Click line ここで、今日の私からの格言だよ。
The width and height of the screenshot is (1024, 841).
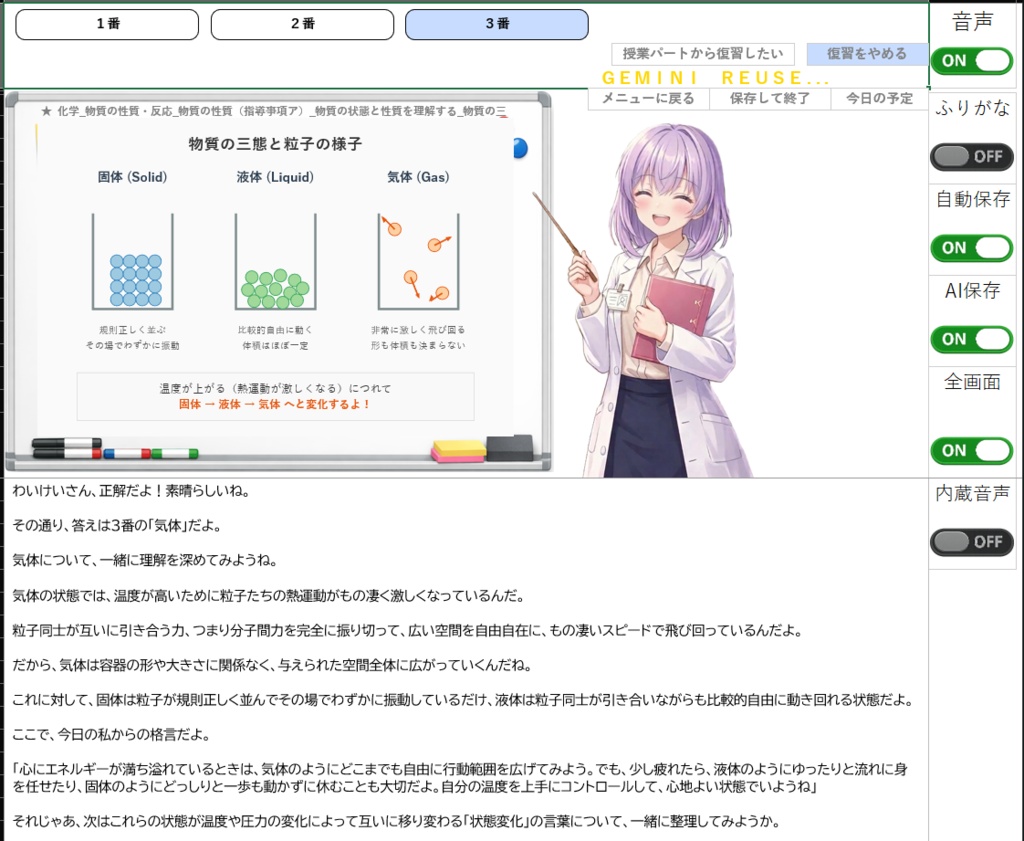point(111,735)
